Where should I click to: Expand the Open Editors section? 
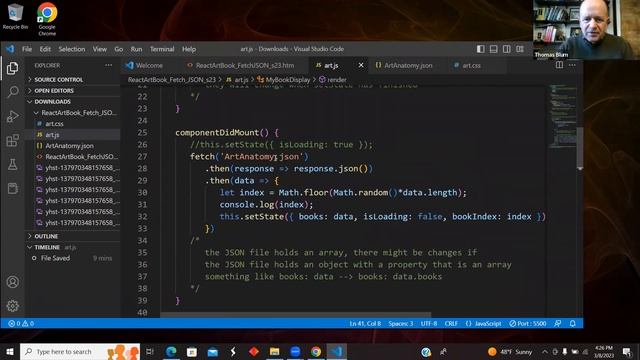73,91
